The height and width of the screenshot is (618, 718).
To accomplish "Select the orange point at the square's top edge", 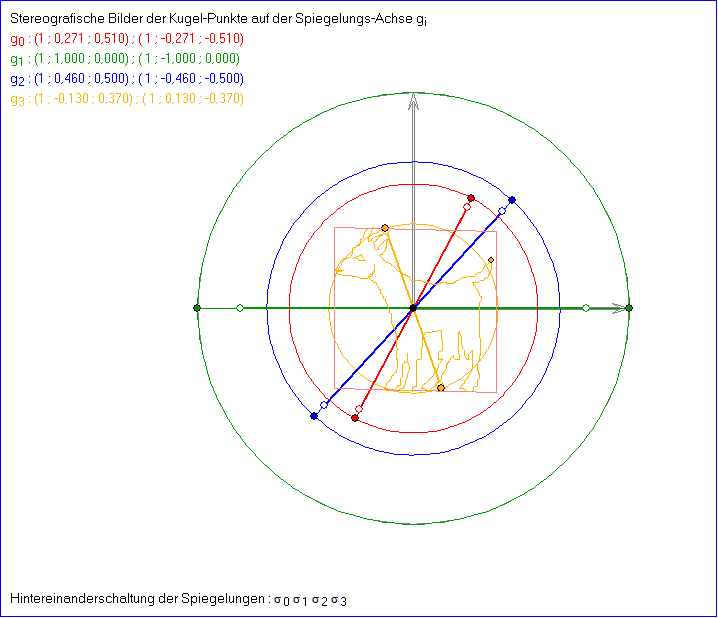I will tap(385, 228).
